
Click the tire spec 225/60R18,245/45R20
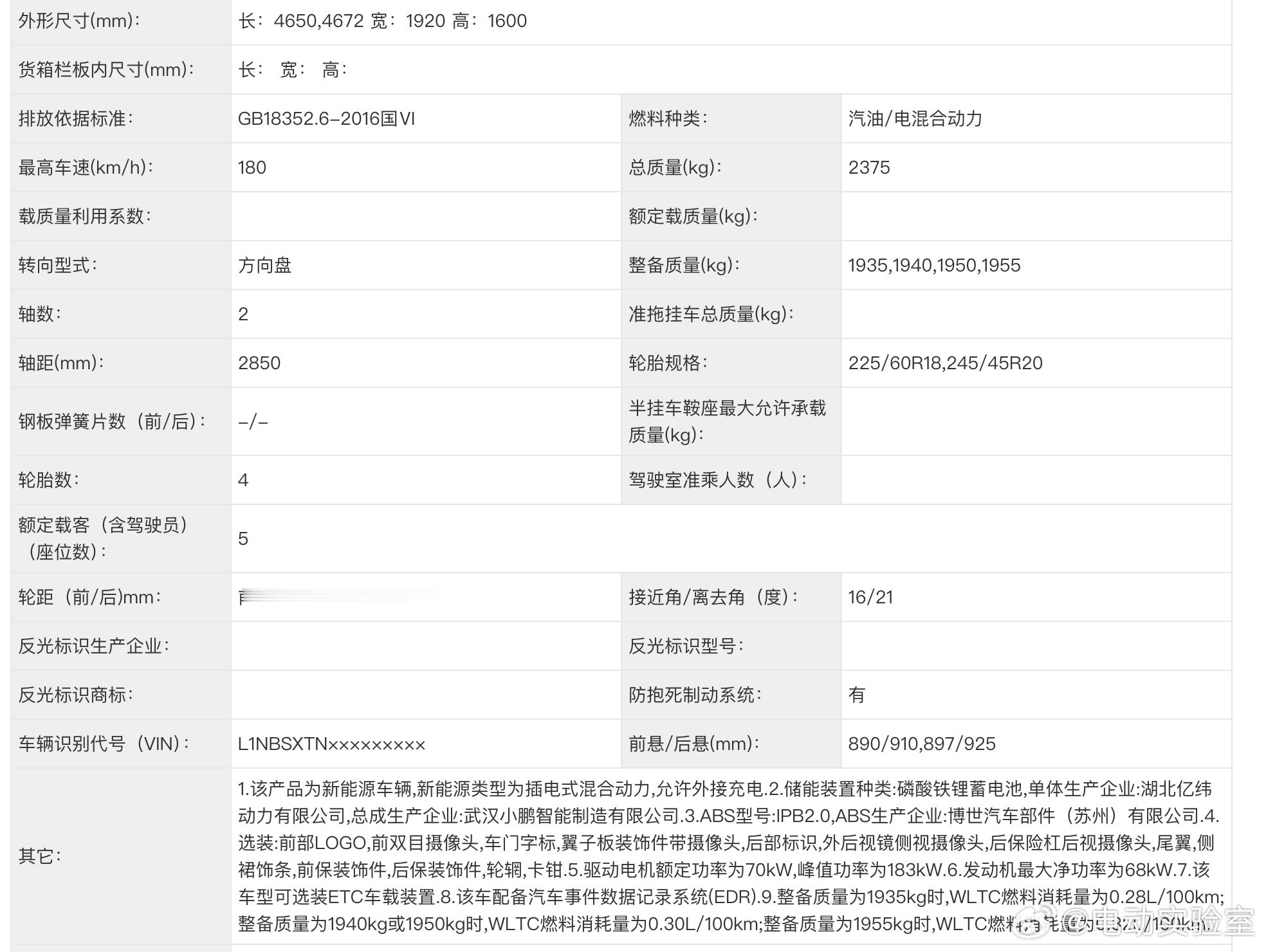pos(945,363)
